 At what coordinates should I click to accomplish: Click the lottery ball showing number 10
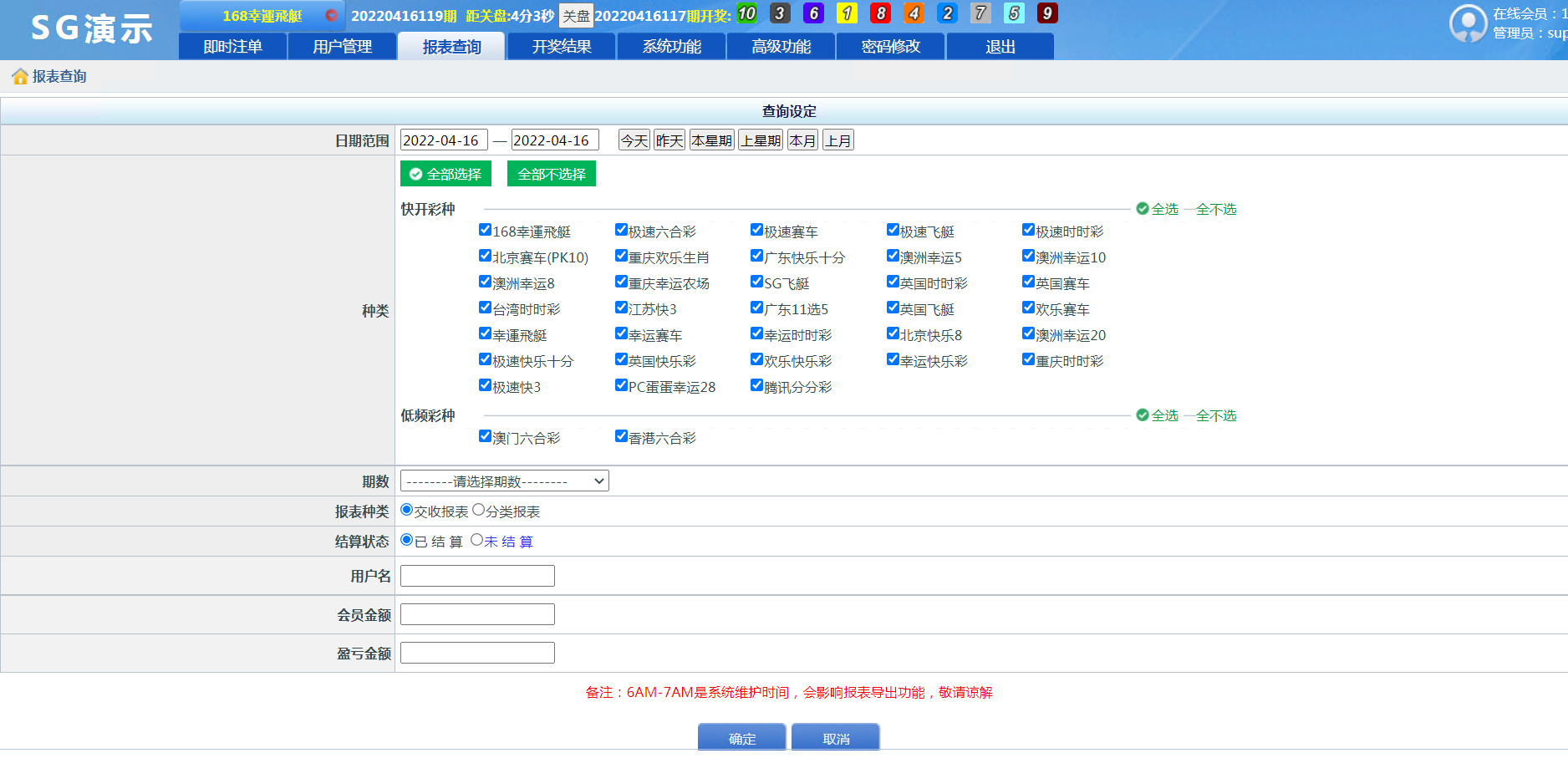pos(746,14)
